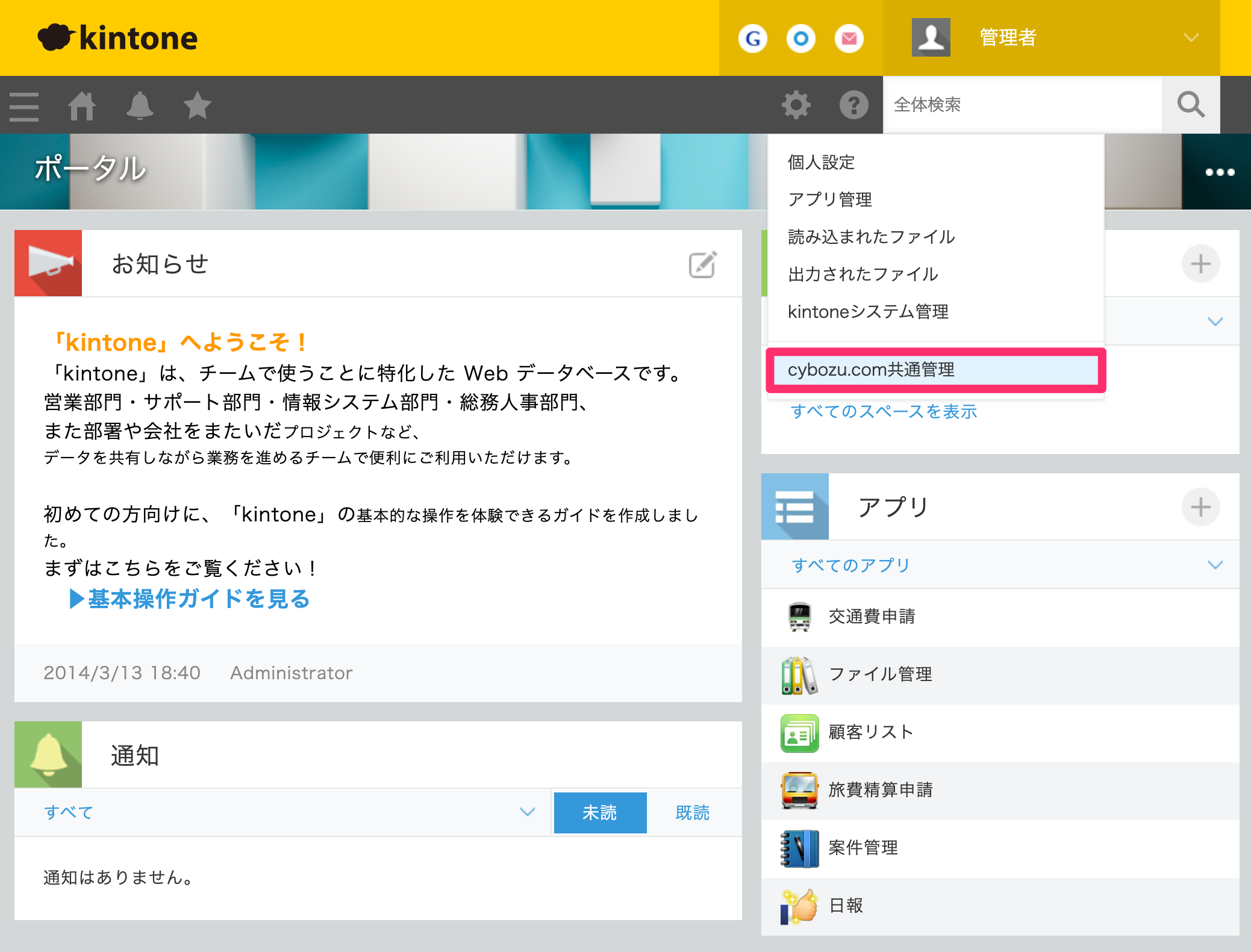
Task: Open cybozu.com共通管理 menu entry
Action: tap(936, 370)
